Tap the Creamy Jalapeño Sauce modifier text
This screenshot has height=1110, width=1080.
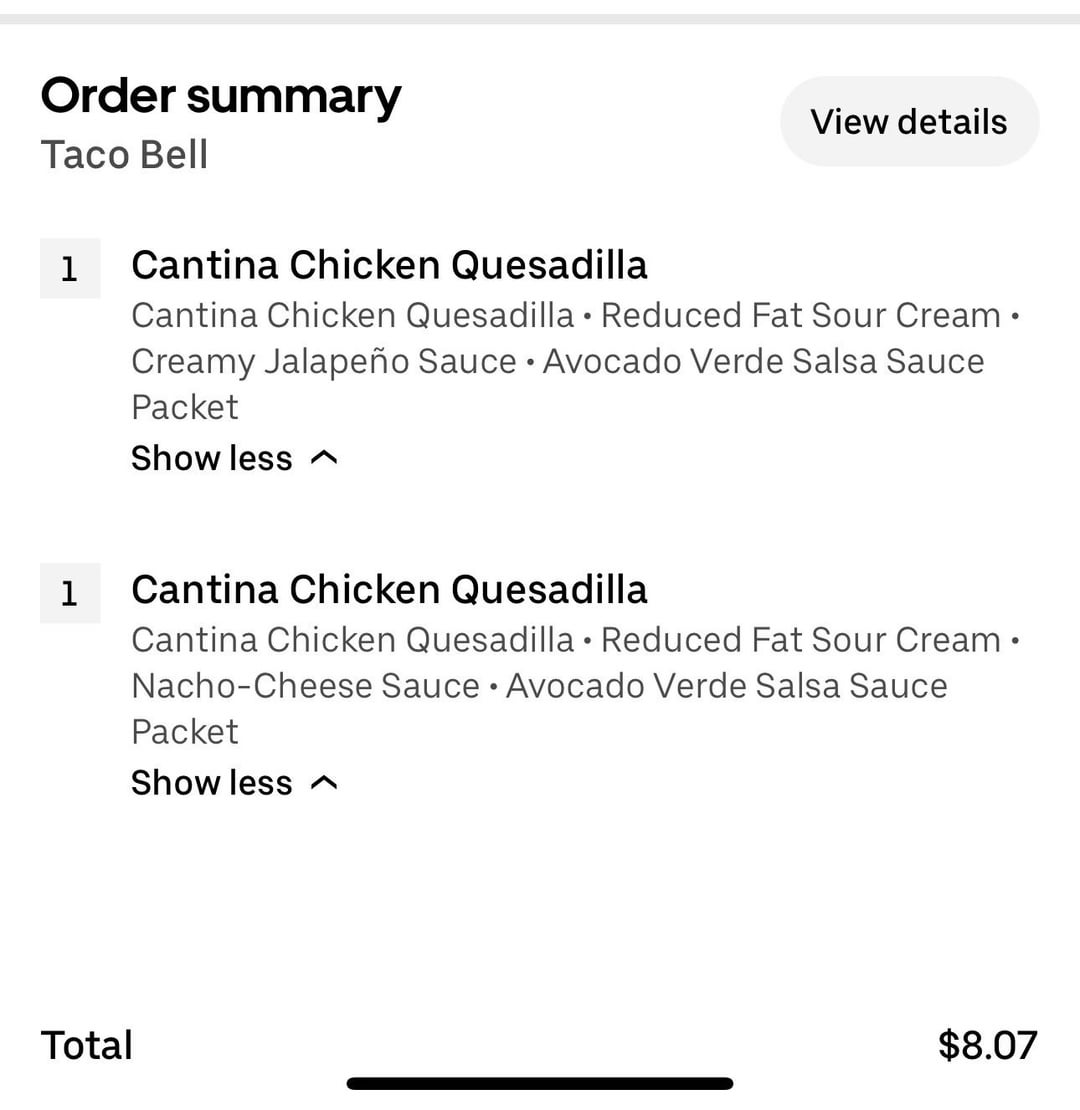tap(324, 361)
